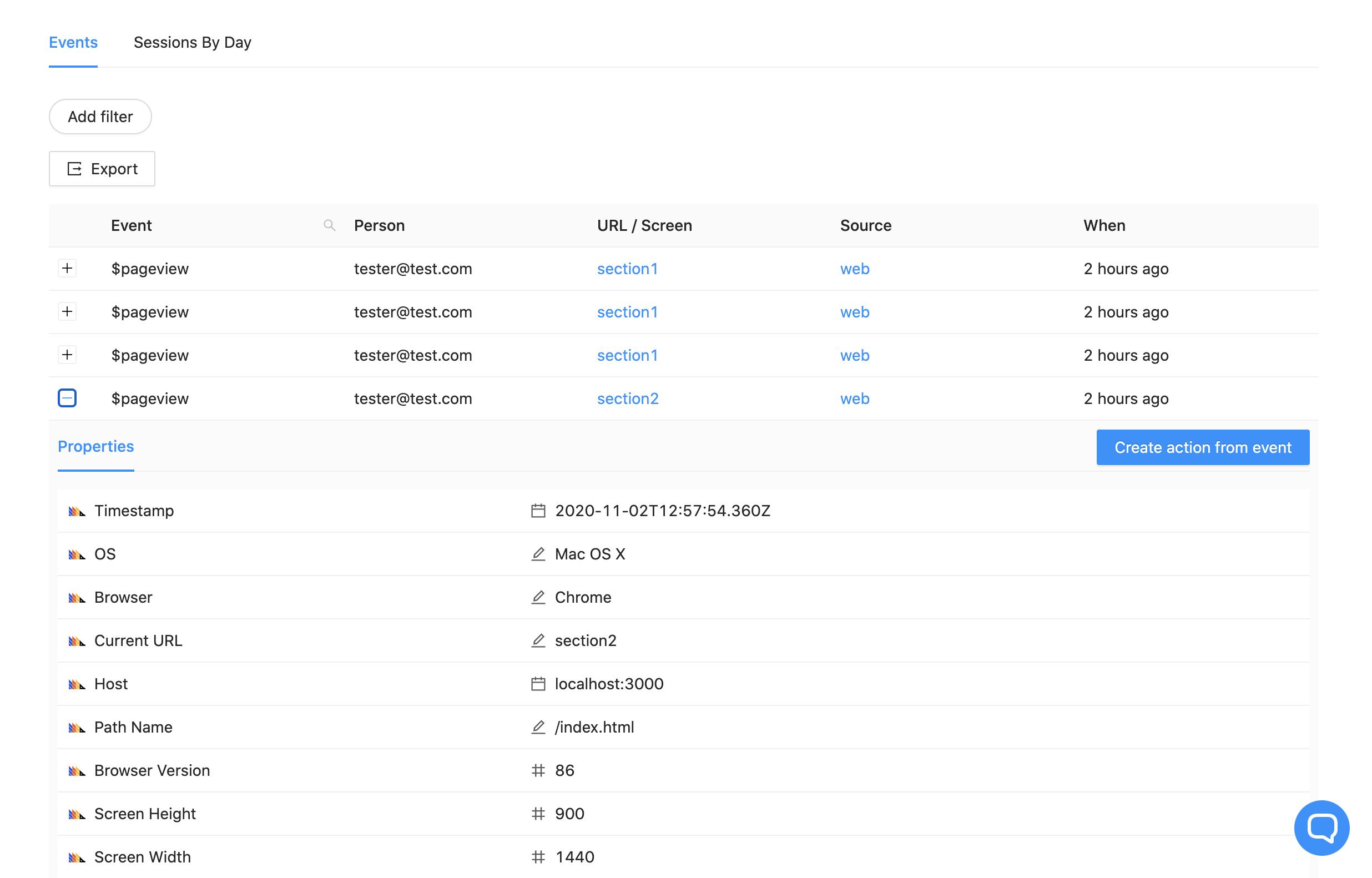
Task: Click the search icon in Event column header
Action: 329,225
